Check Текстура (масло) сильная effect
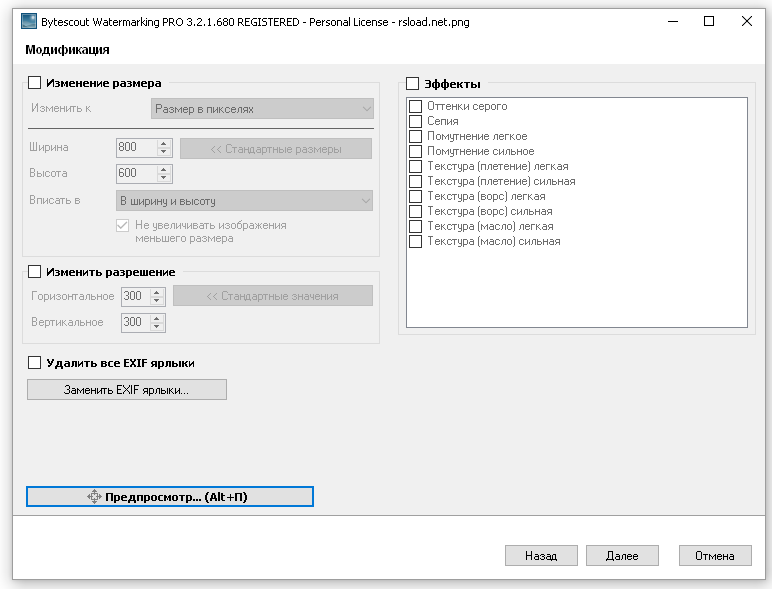Image resolution: width=772 pixels, height=589 pixels. pos(416,241)
